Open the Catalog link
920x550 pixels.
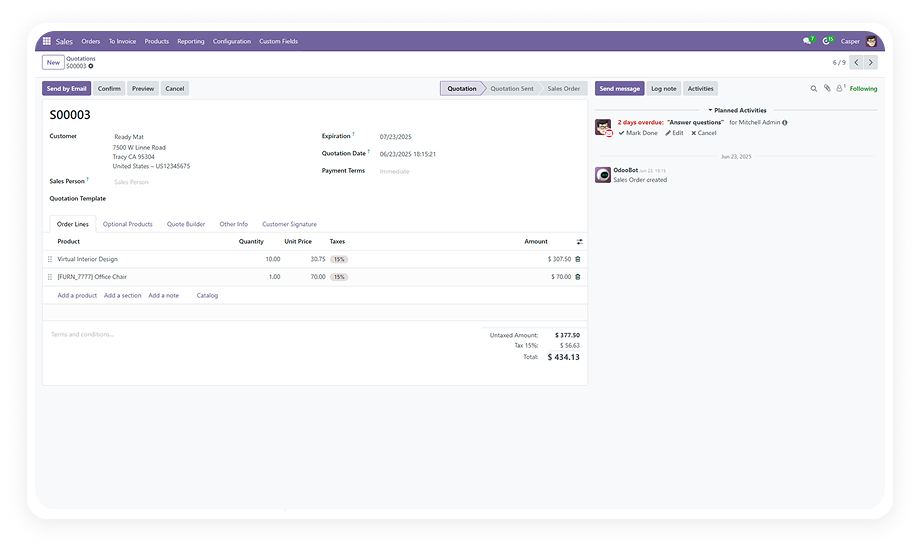click(207, 296)
